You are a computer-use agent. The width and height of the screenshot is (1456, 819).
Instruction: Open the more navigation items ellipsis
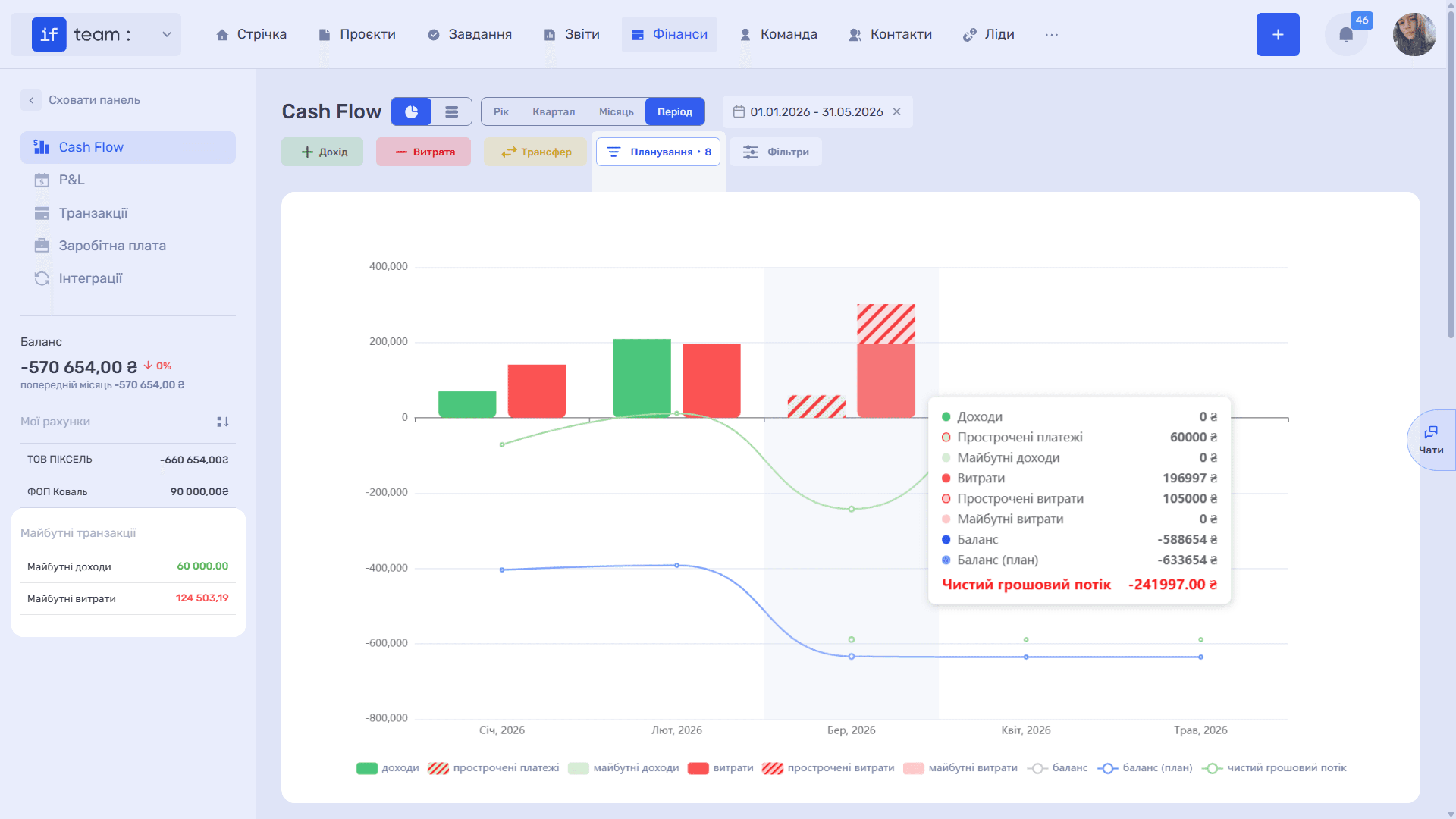1051,35
